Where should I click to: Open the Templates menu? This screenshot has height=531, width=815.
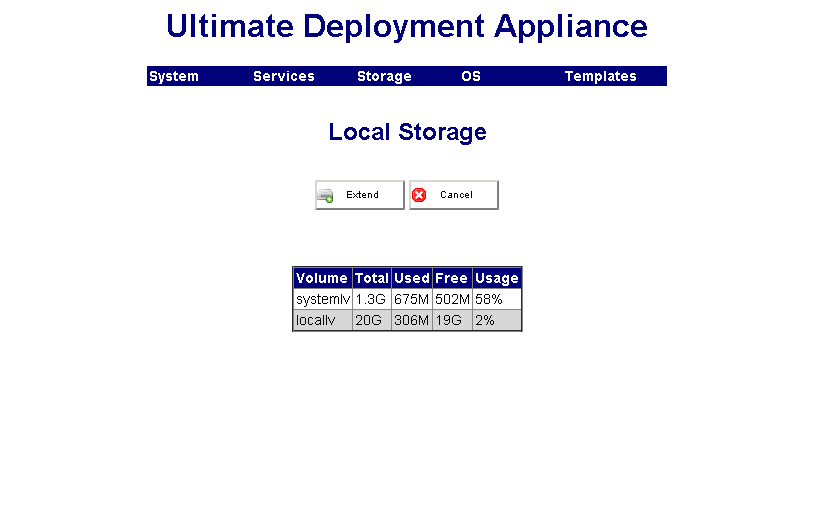[x=600, y=76]
